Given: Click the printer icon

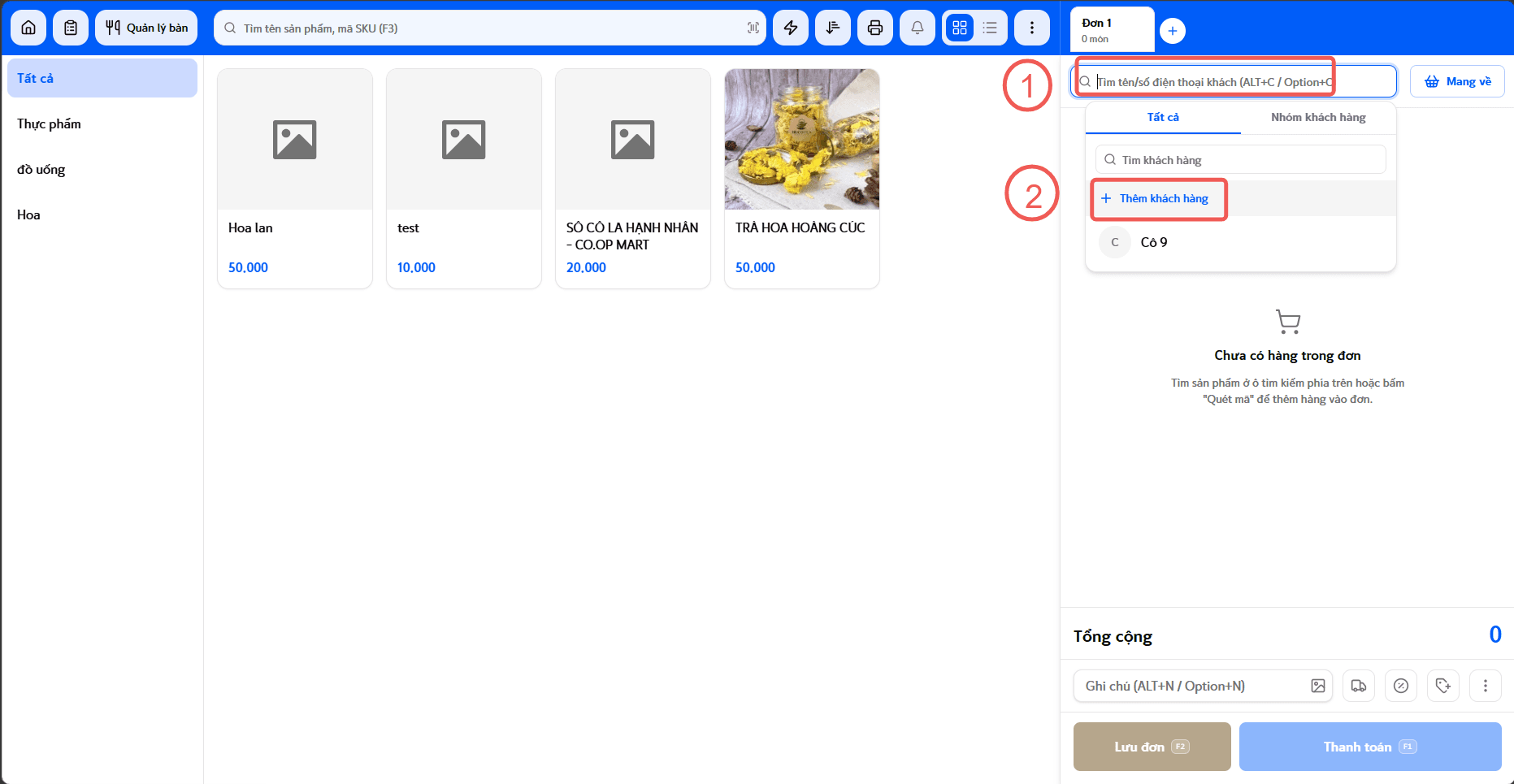Looking at the screenshot, I should coord(875,28).
